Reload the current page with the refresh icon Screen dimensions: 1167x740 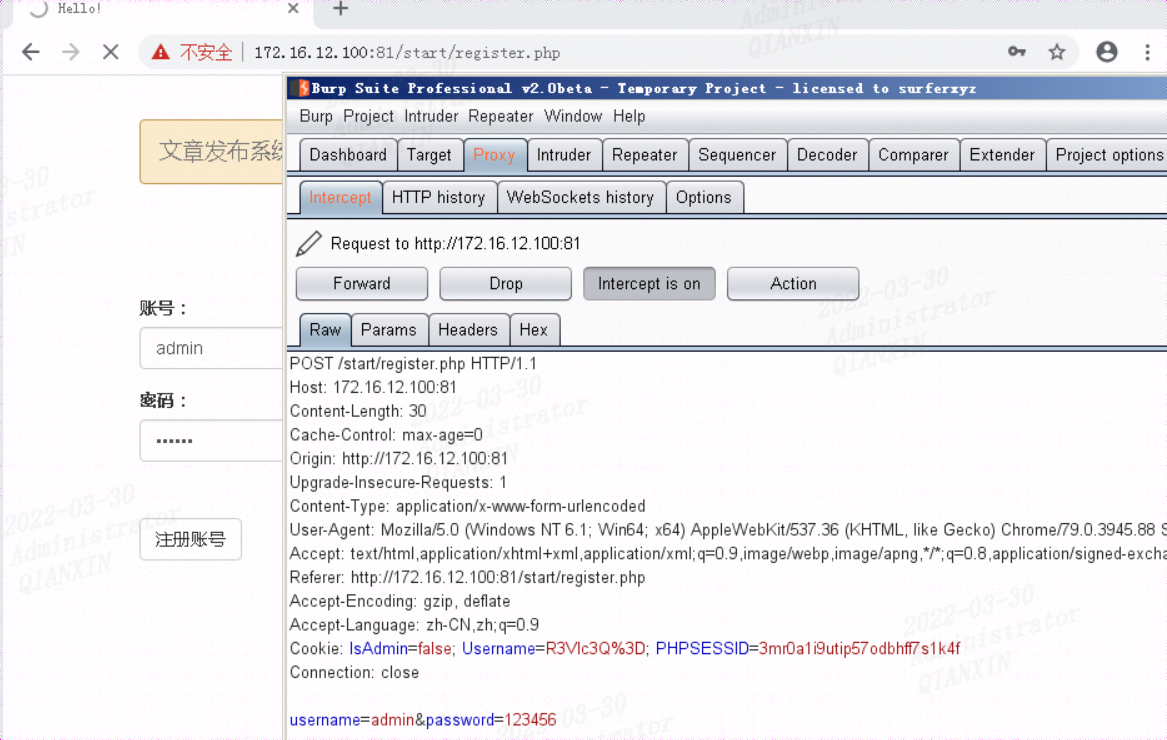click(110, 53)
